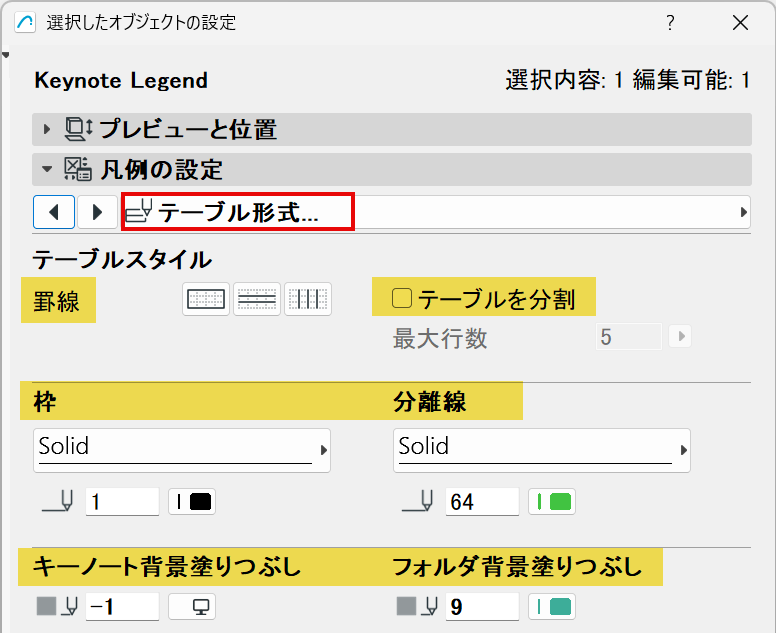Click the arrow at right of page selector

743,212
